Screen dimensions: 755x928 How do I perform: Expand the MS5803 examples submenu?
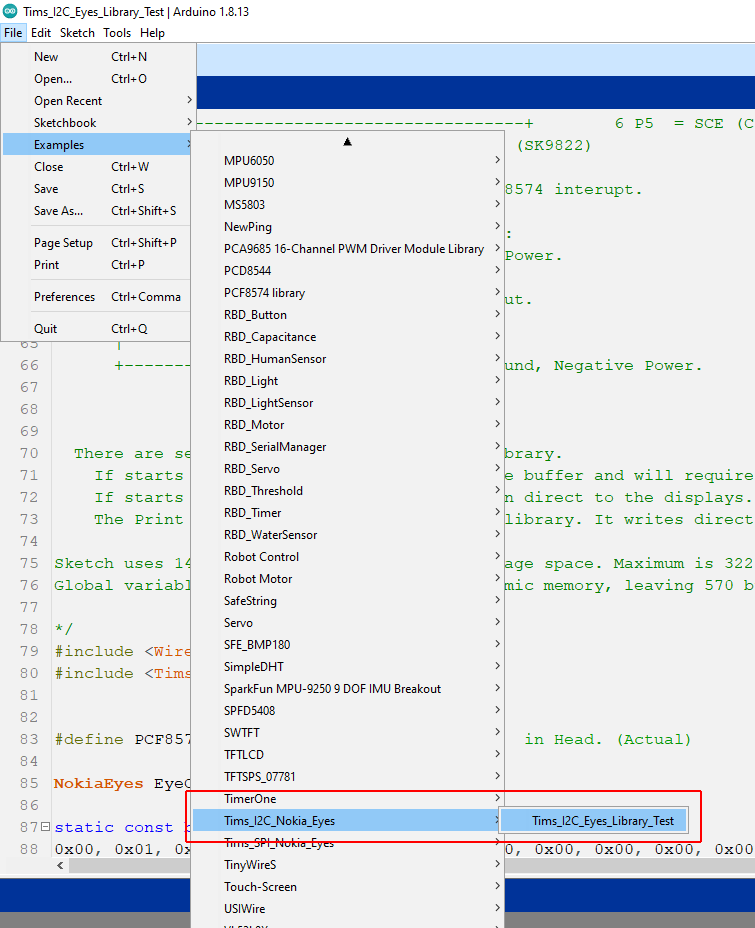coord(347,205)
